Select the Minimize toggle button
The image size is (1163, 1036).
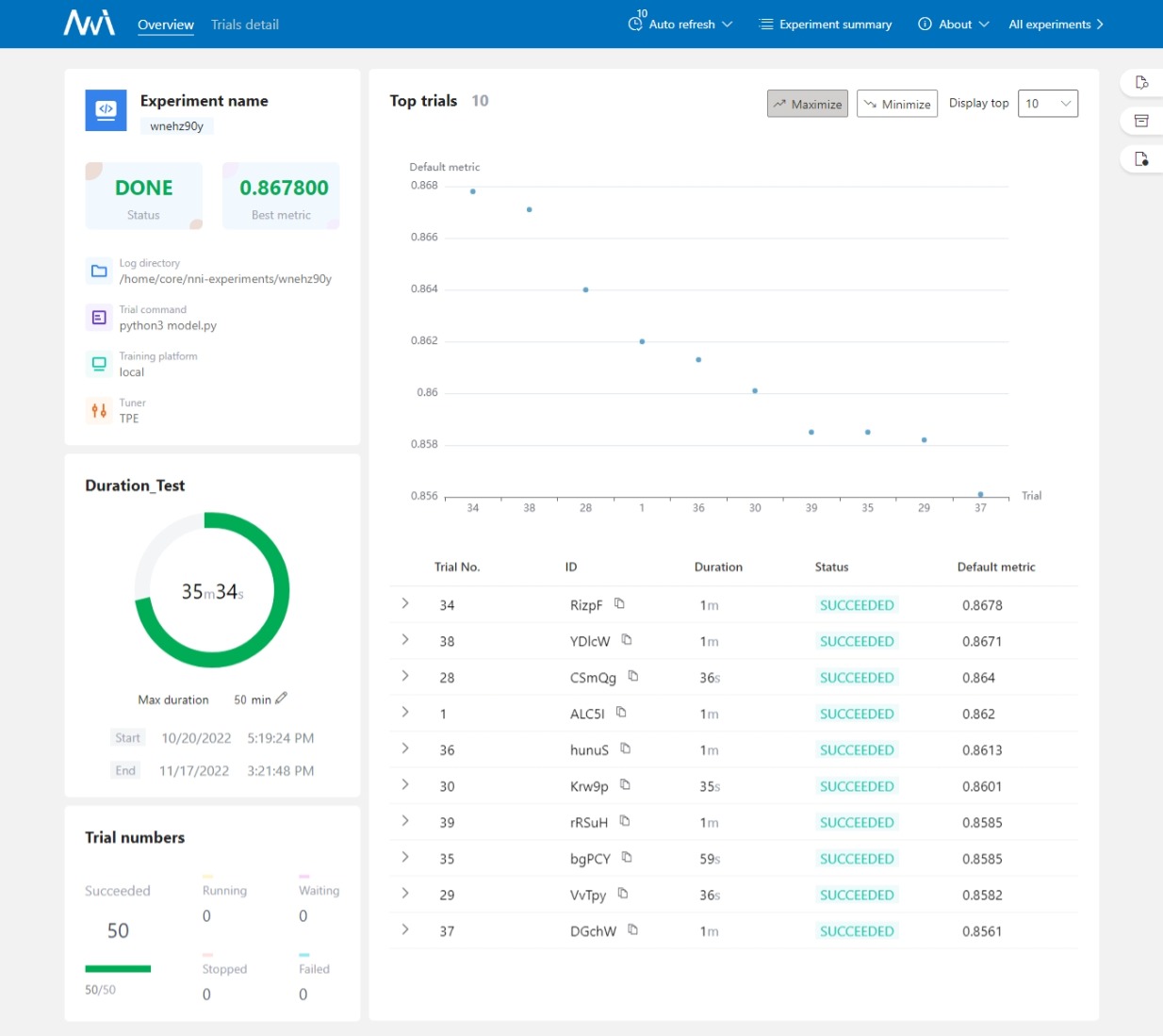pos(897,104)
